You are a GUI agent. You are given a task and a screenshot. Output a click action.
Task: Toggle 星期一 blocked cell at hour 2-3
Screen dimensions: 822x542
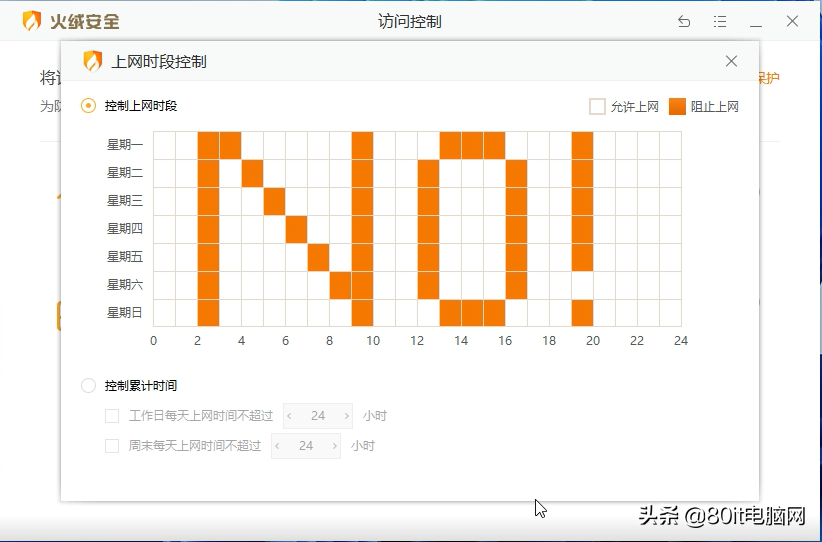(x=208, y=145)
